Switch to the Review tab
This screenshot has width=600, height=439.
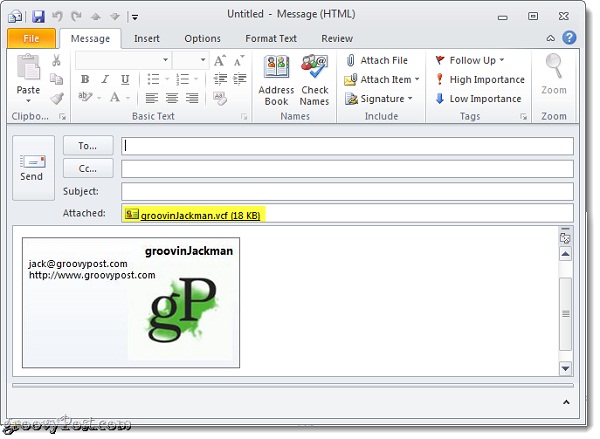[337, 39]
